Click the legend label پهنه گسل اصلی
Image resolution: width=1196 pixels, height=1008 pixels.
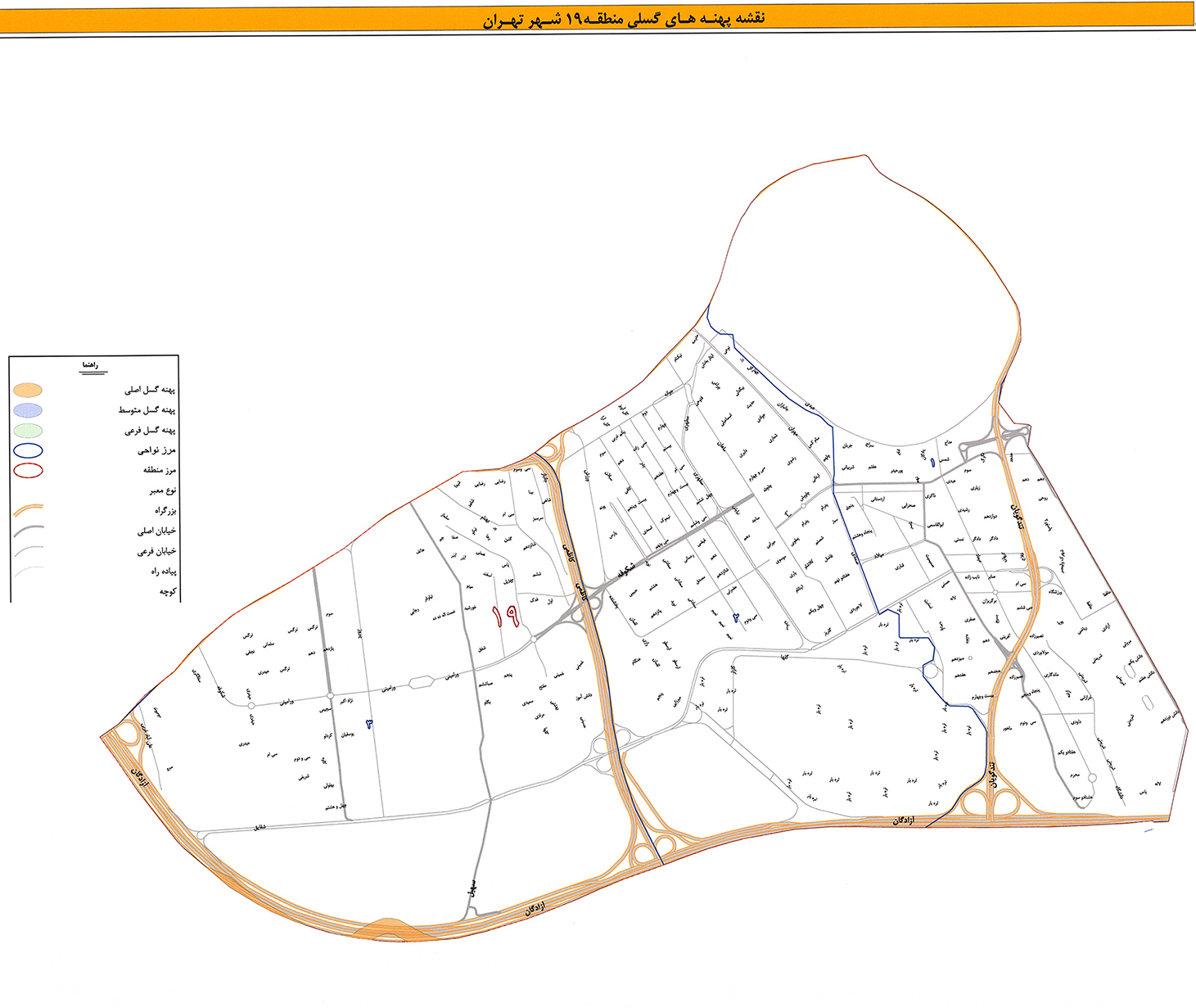tap(150, 390)
